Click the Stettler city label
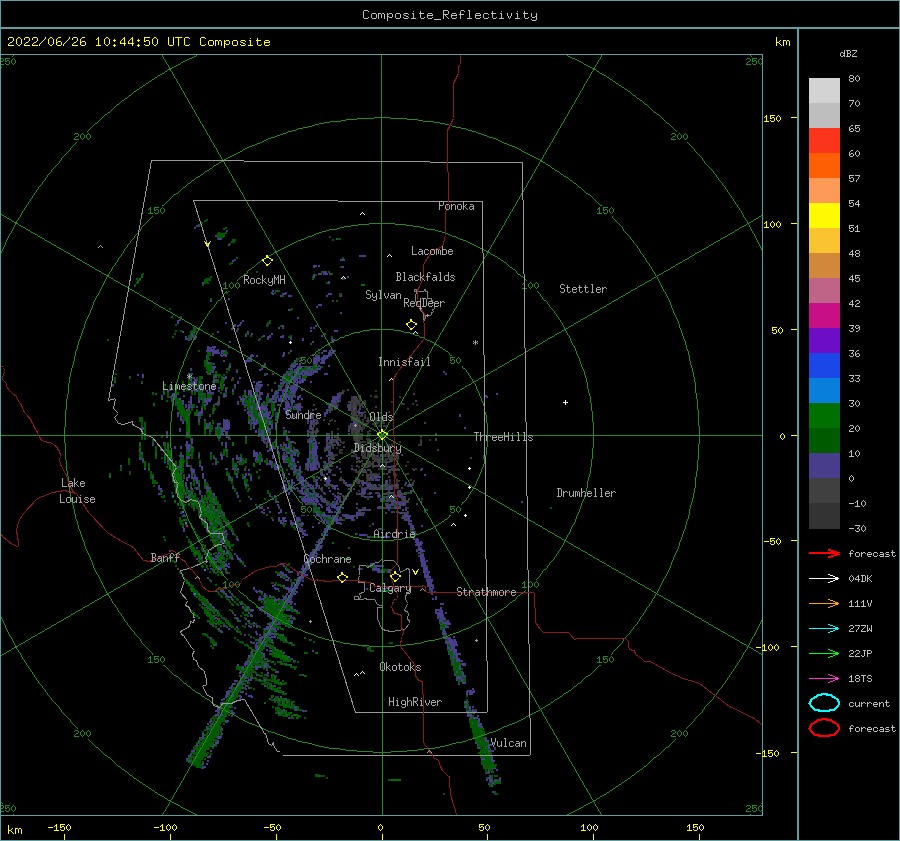 [x=583, y=289]
